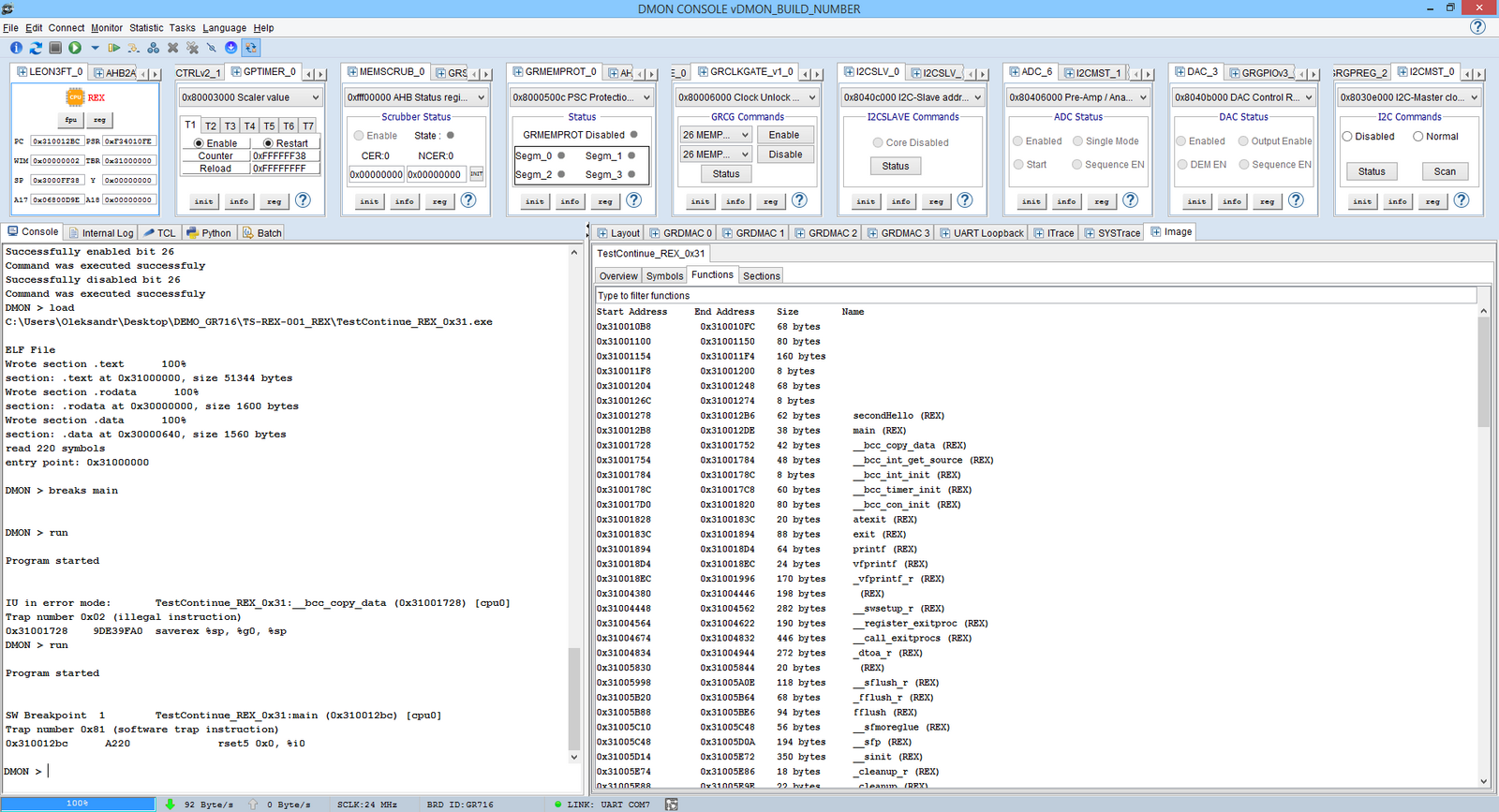This screenshot has width=1499, height=812.
Task: Open the Monitor menu
Action: [x=107, y=28]
